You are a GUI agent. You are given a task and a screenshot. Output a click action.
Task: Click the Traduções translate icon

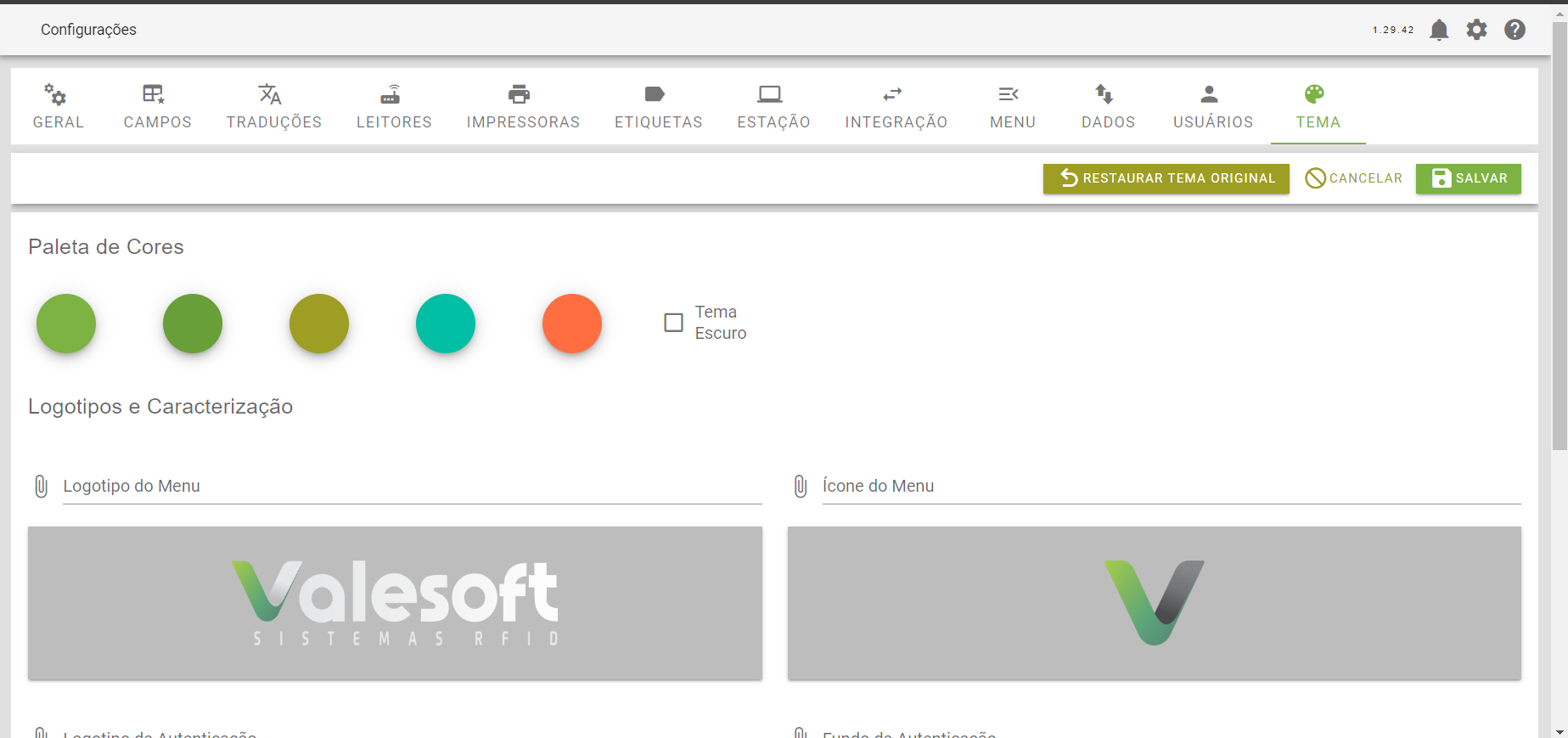pyautogui.click(x=270, y=93)
